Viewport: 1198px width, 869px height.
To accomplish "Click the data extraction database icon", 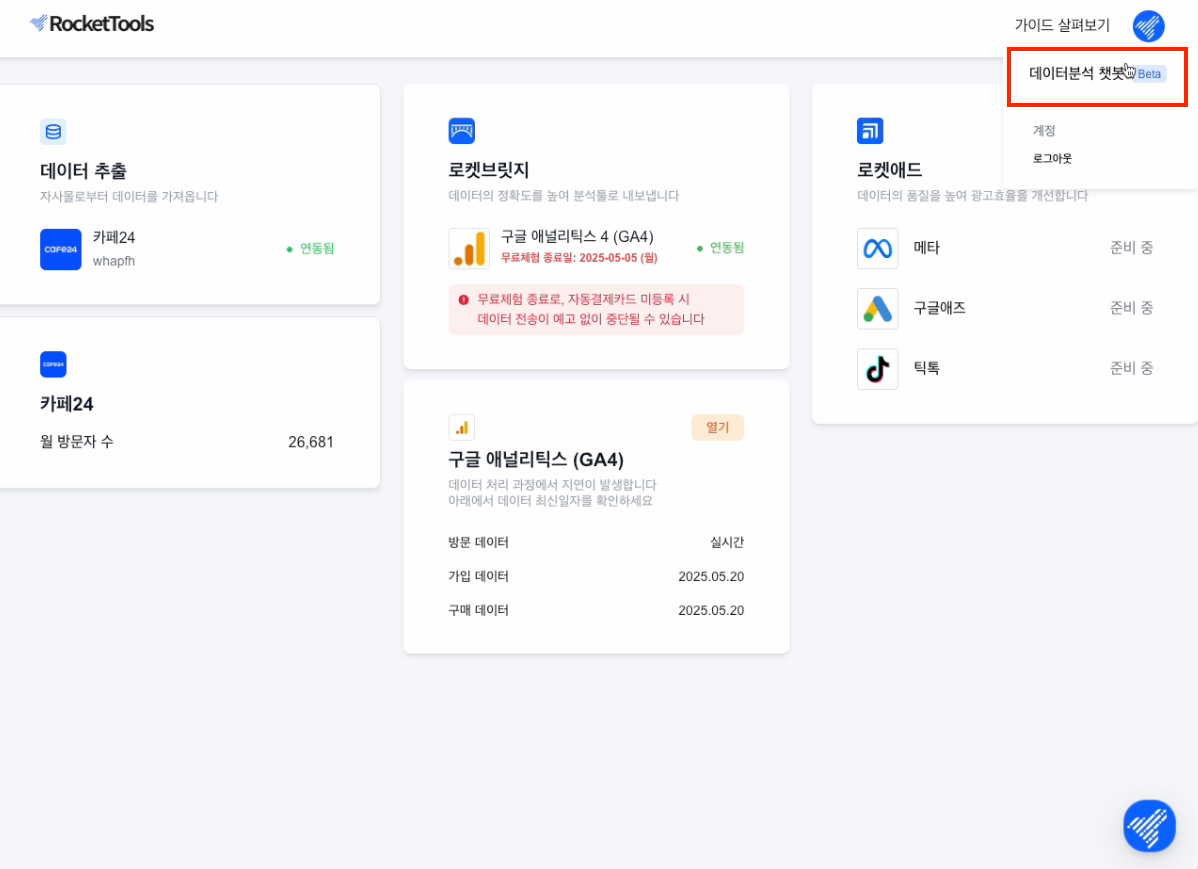I will point(53,131).
